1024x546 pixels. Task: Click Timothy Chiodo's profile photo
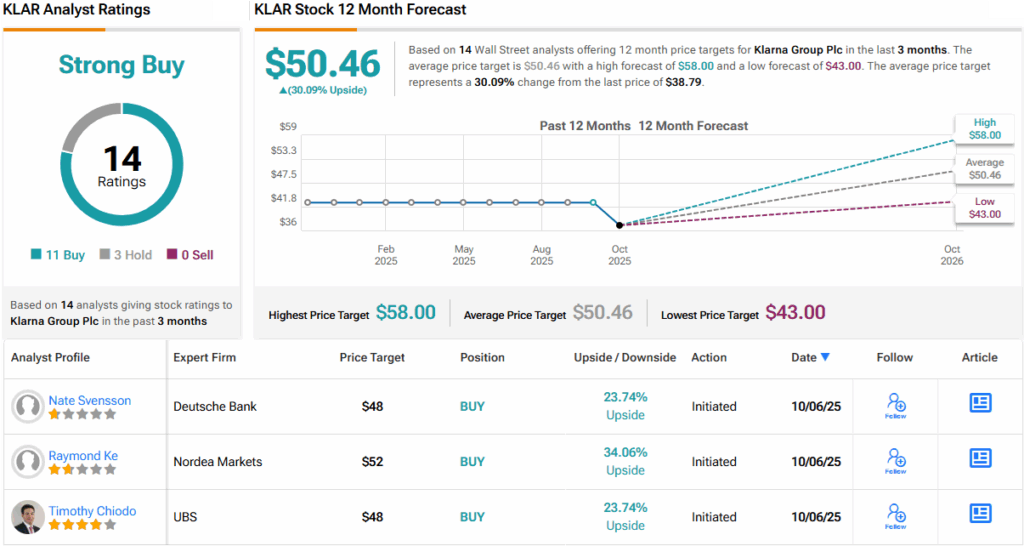point(28,517)
